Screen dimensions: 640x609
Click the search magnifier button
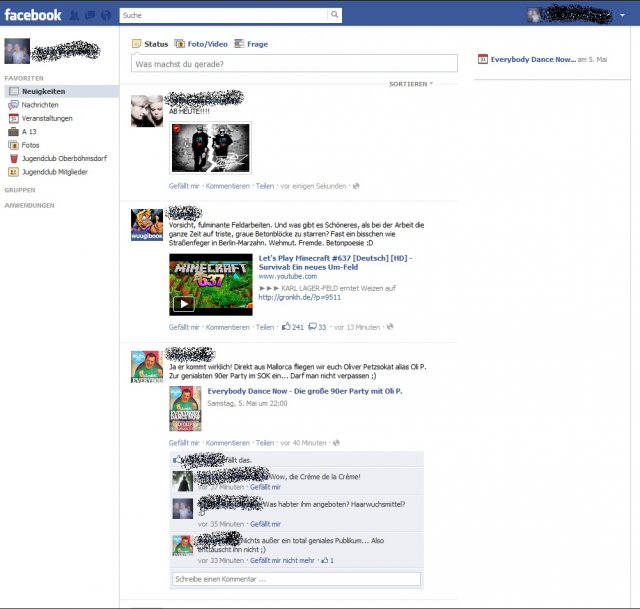tap(334, 15)
